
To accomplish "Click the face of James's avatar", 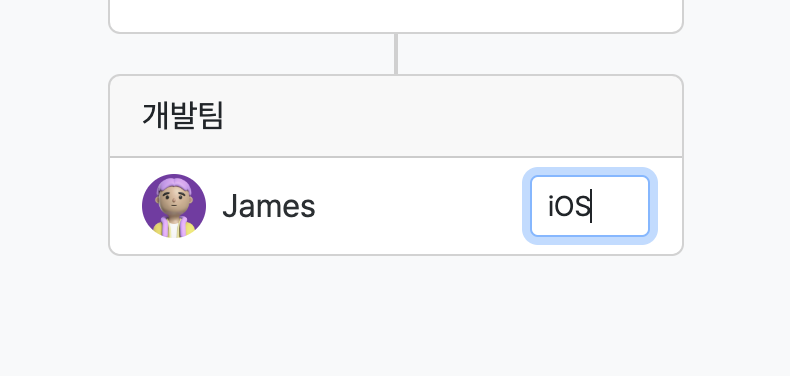I will point(174,200).
